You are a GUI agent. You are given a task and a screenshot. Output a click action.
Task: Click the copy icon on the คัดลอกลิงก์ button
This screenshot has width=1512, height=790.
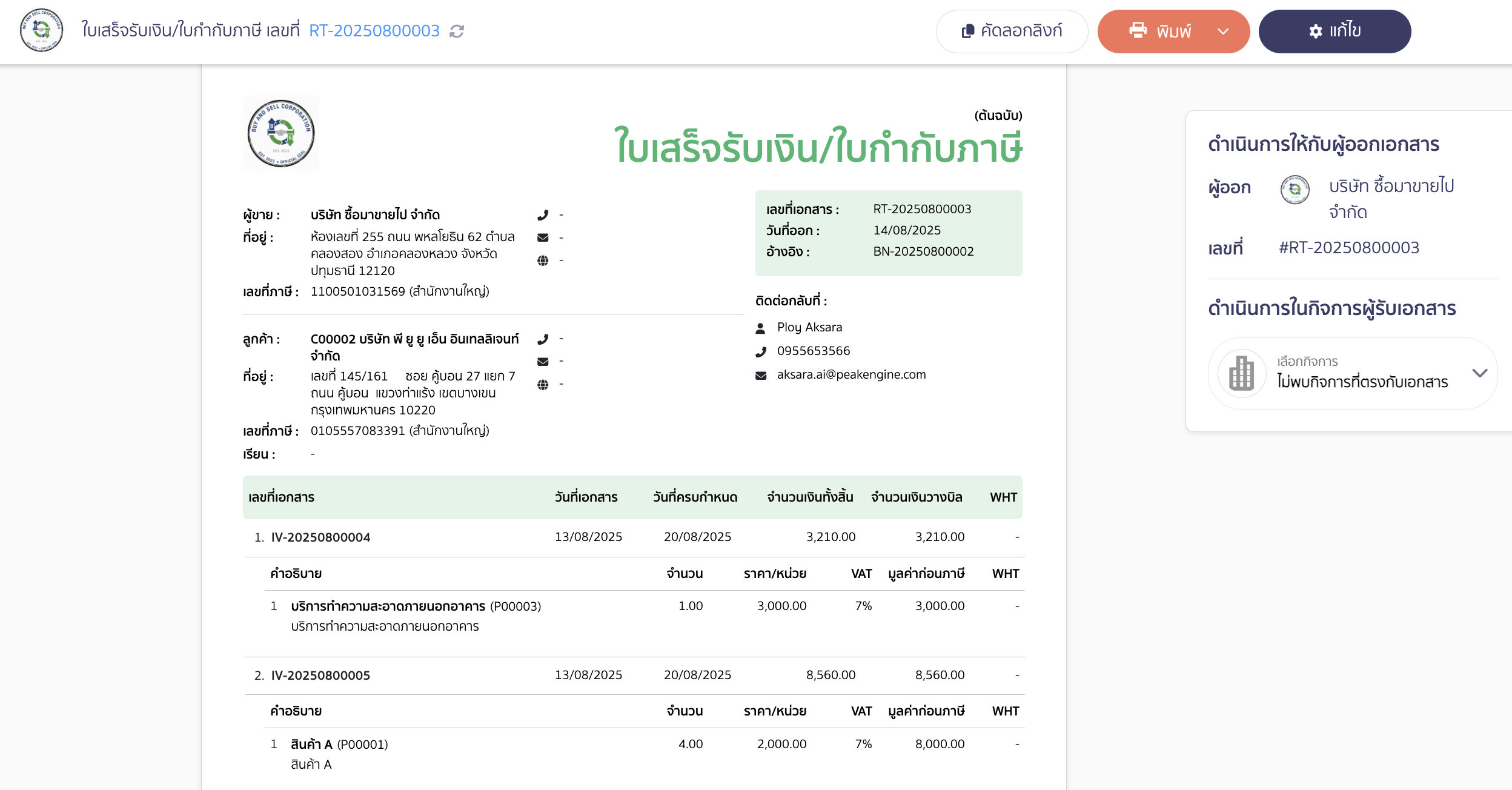(967, 30)
